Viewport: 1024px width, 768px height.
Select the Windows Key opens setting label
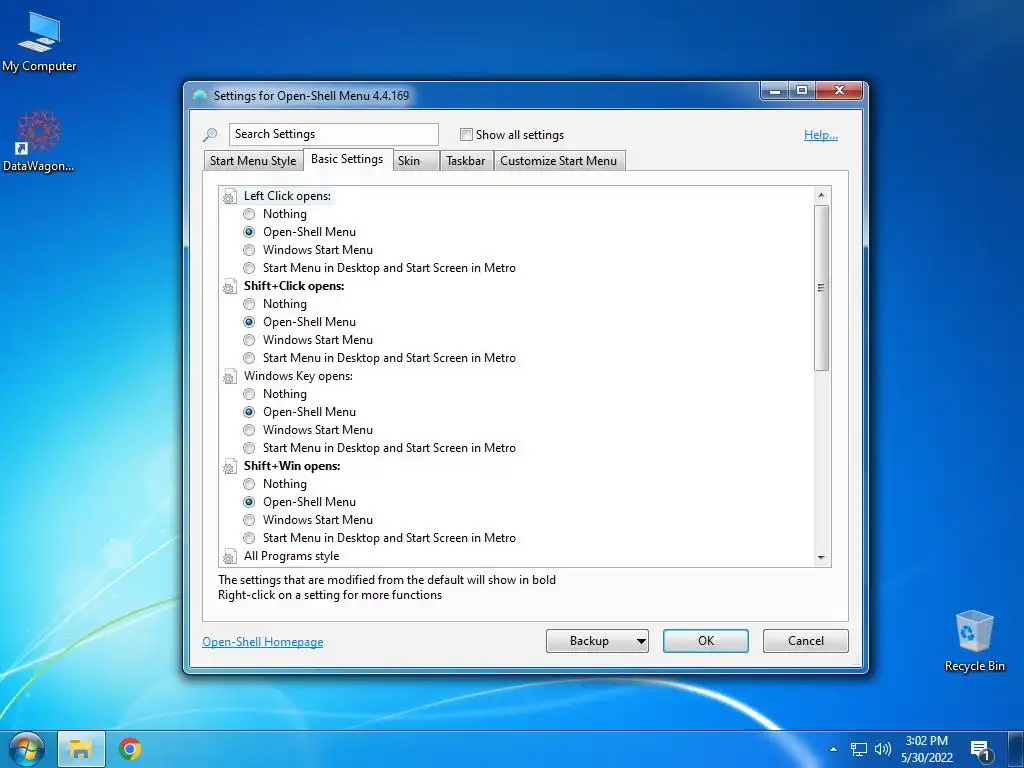(x=298, y=376)
